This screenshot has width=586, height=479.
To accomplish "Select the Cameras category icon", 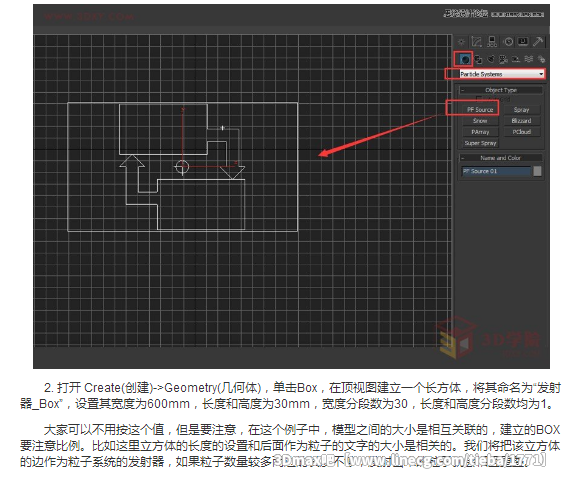I will point(503,59).
